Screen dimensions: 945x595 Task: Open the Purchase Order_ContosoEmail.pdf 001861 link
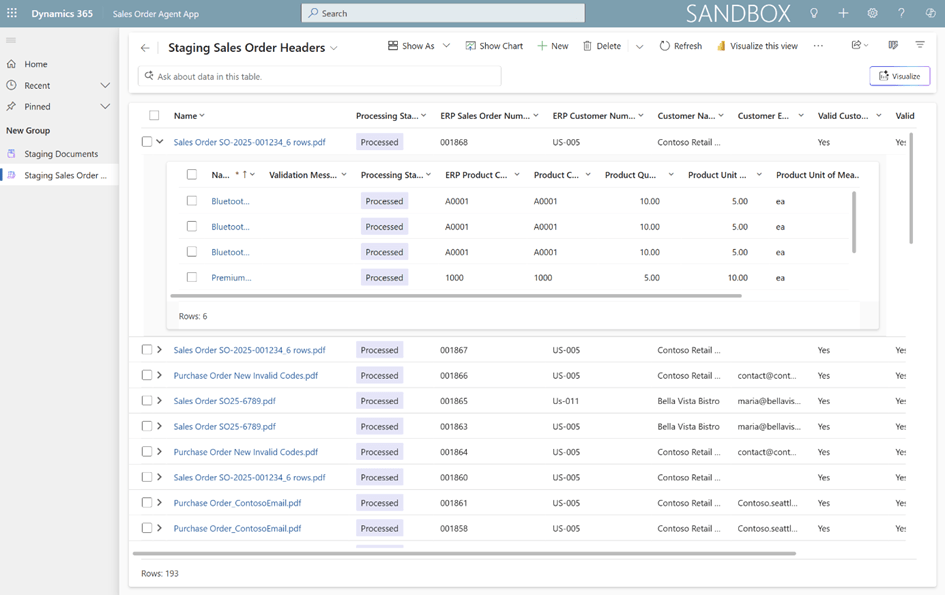237,503
